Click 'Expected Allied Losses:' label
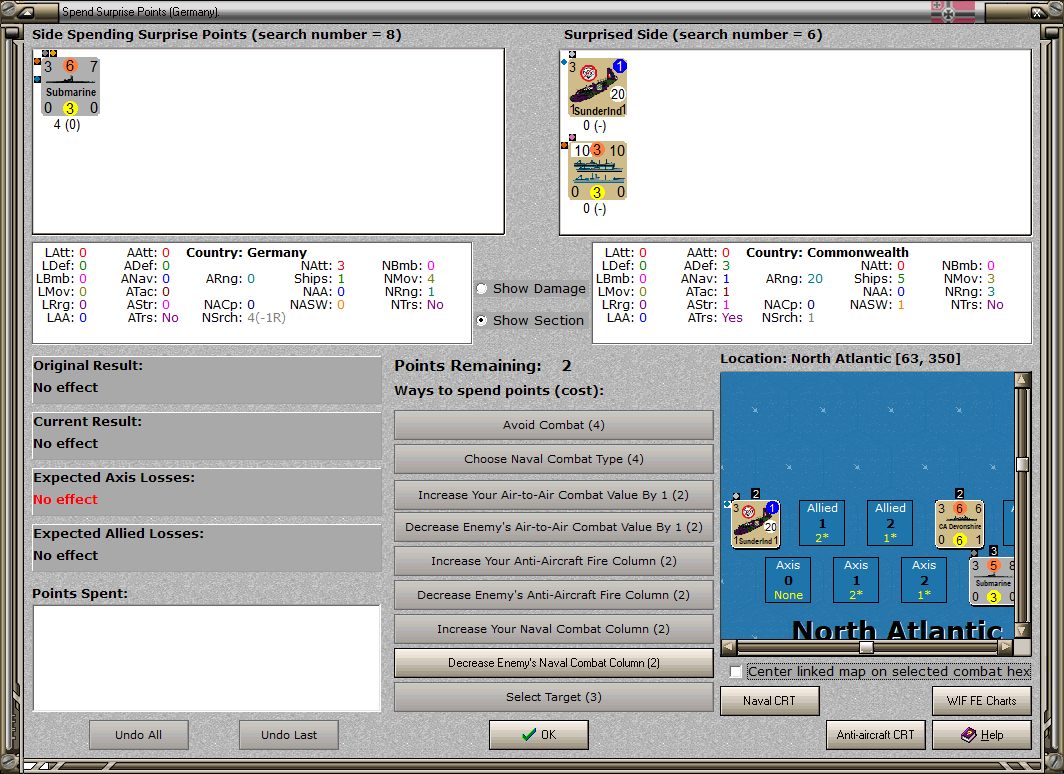 pos(119,534)
